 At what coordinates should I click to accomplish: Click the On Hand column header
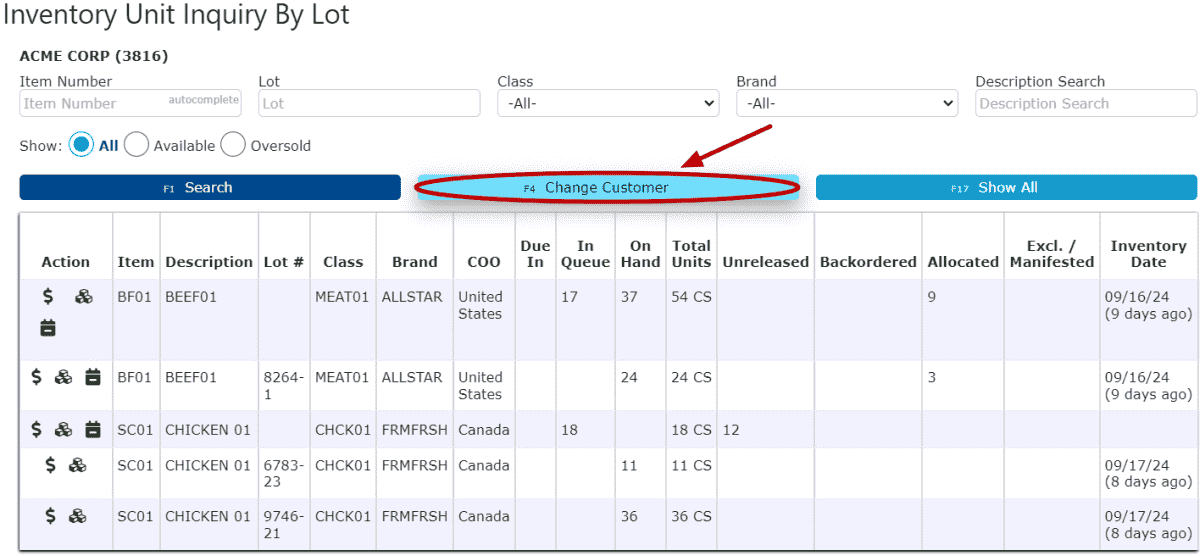click(x=640, y=254)
